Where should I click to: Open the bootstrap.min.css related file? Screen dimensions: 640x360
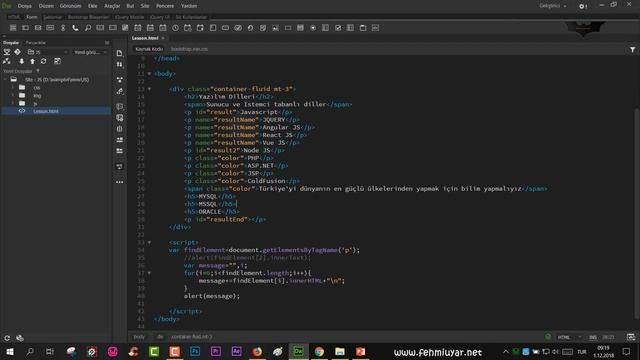pos(189,49)
